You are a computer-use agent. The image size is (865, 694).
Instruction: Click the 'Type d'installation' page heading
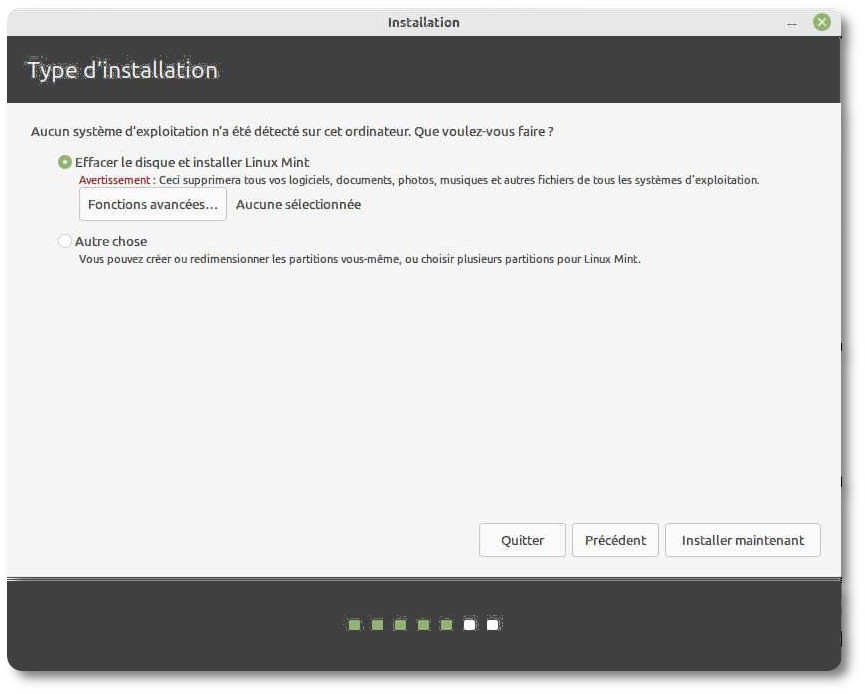(x=122, y=70)
